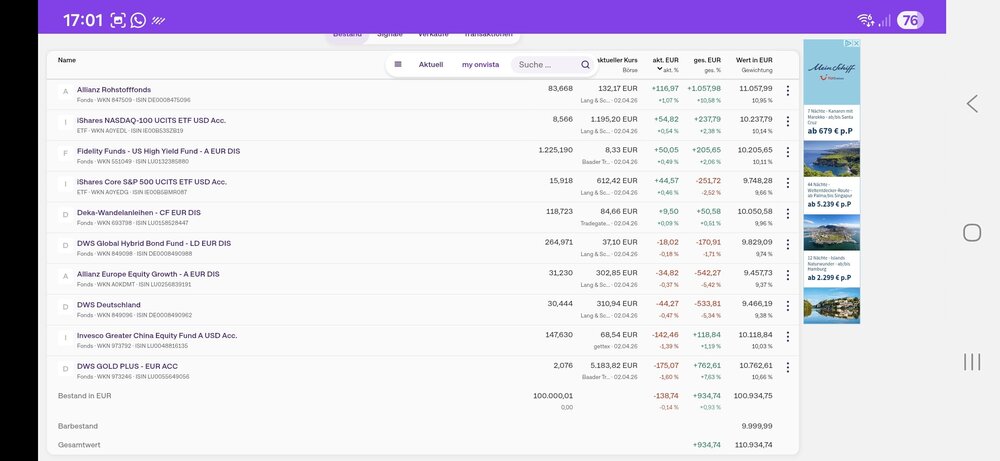Open three-dot menu for DWS Global Hybrid Bond
Viewport: 1000px width, 461px height.
click(788, 244)
